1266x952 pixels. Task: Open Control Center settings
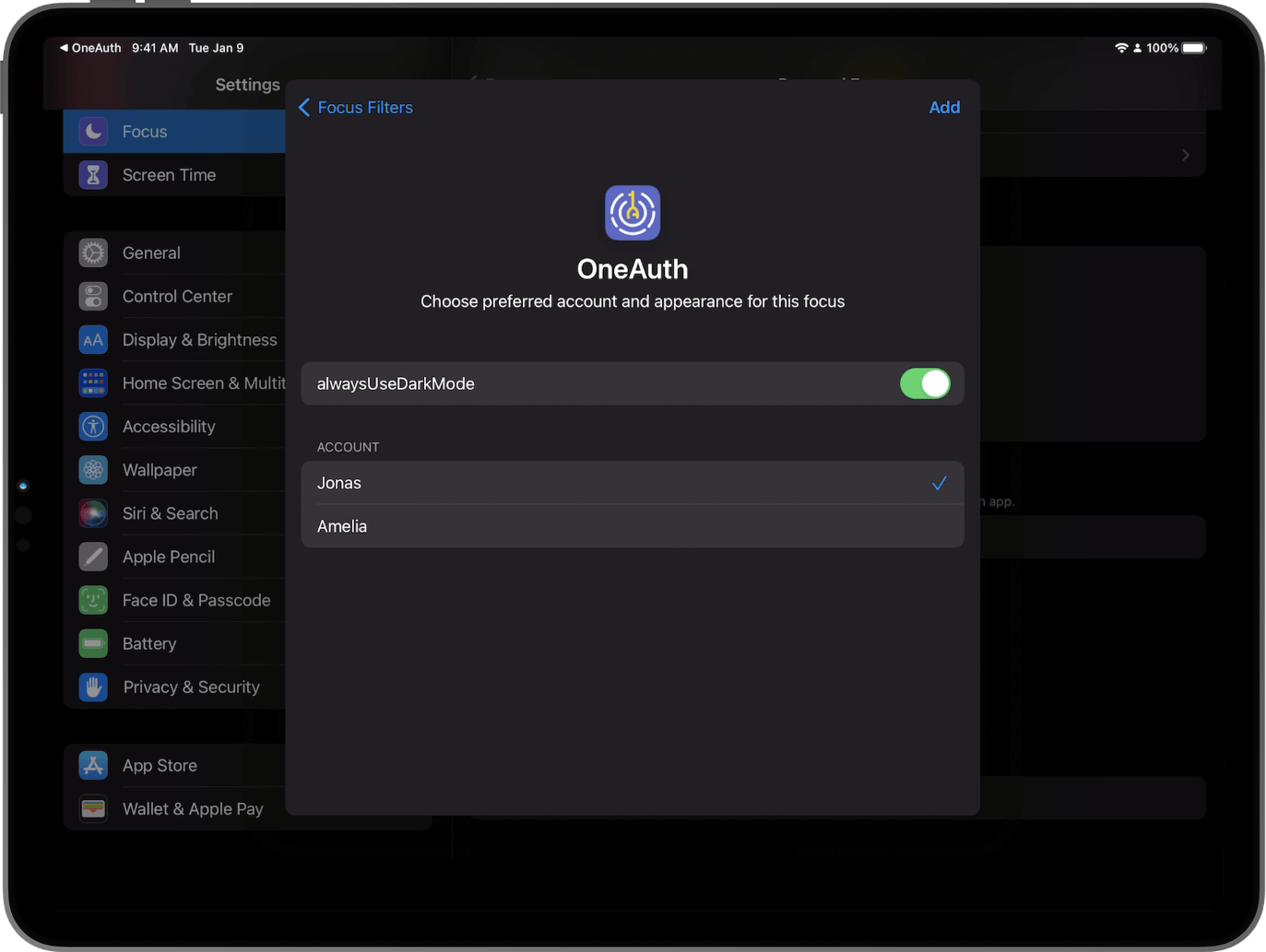[174, 296]
